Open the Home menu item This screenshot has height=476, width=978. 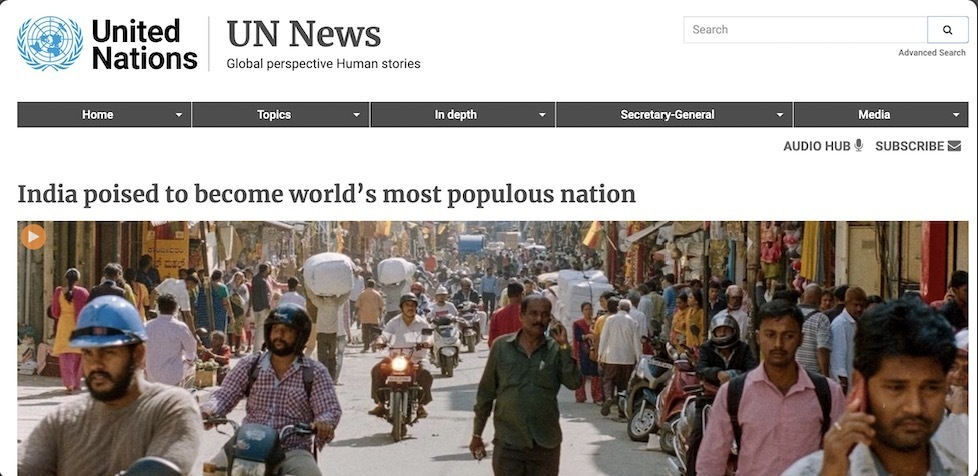tap(97, 115)
